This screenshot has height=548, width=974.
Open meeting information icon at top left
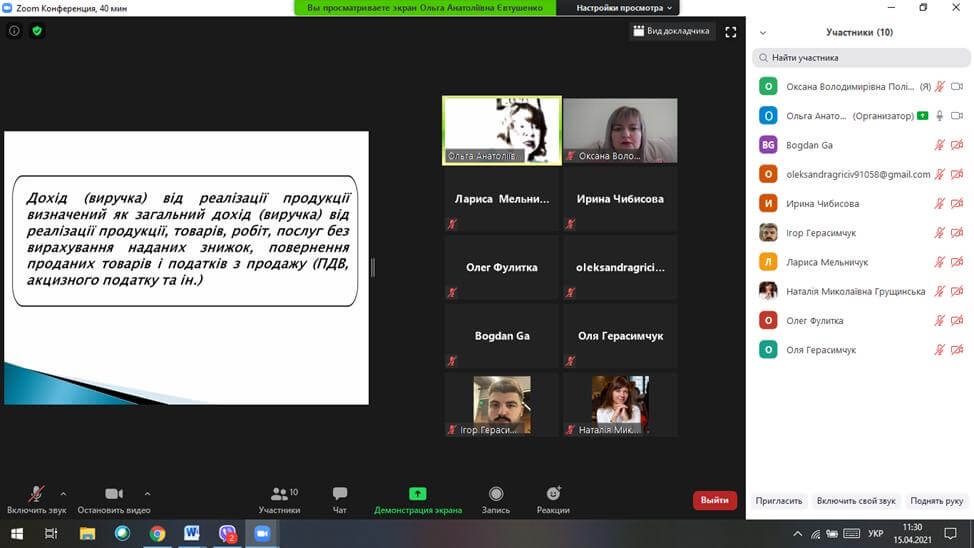pos(14,31)
